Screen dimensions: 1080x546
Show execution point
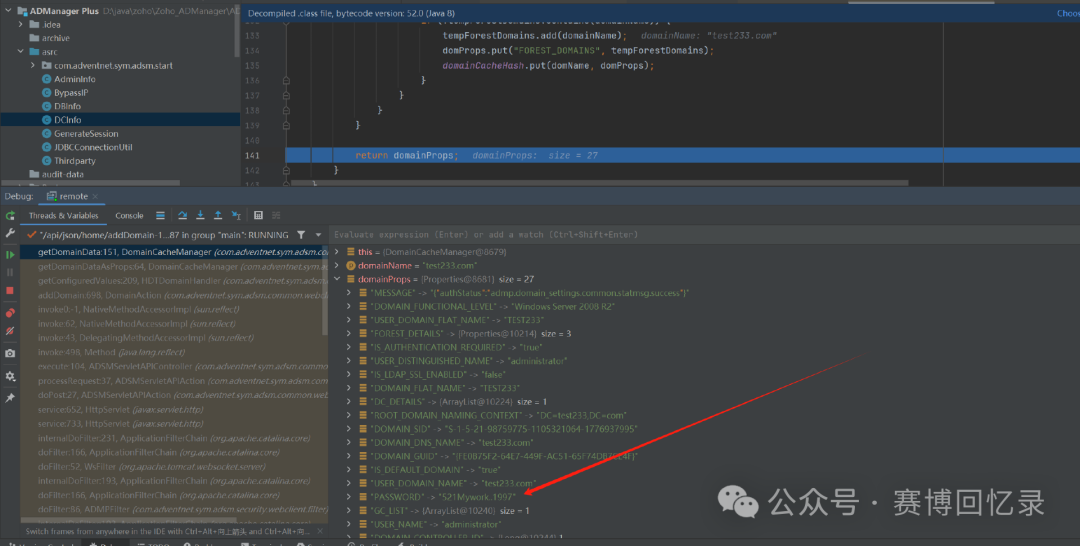click(160, 216)
